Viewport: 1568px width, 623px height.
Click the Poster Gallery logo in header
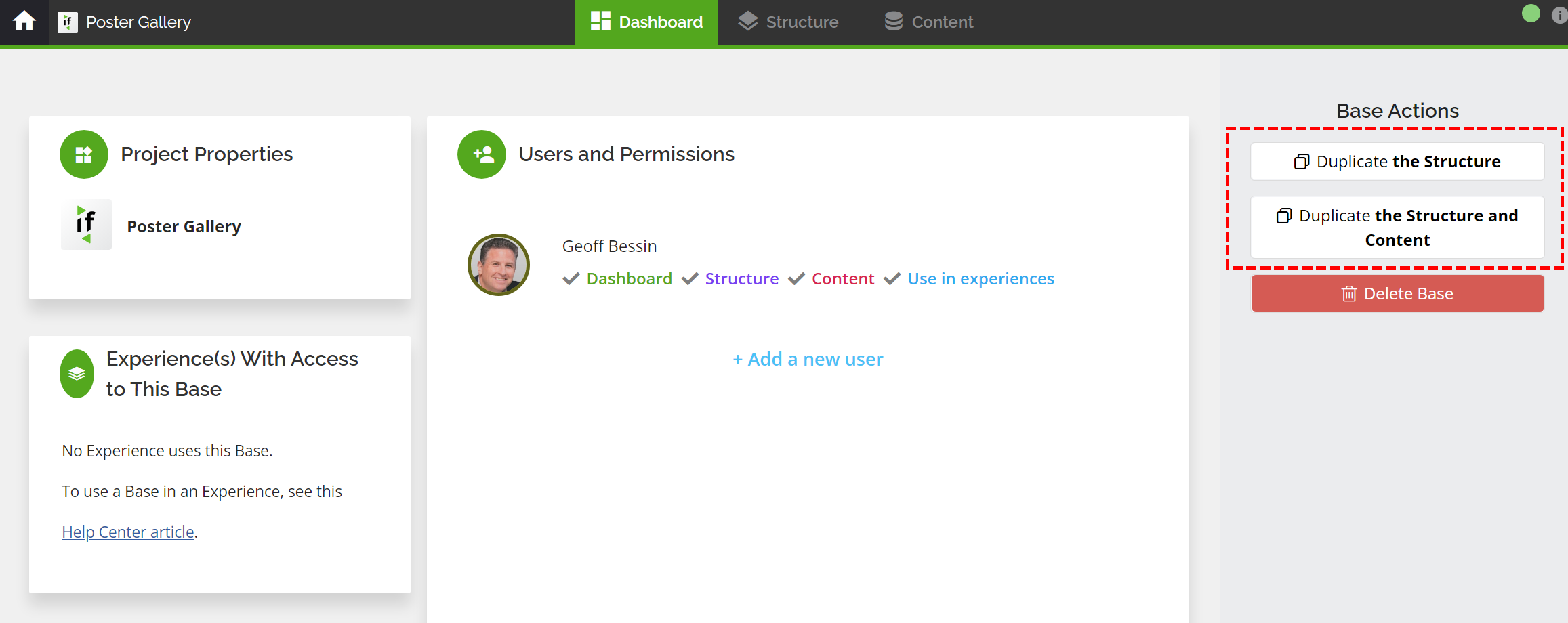click(x=67, y=22)
